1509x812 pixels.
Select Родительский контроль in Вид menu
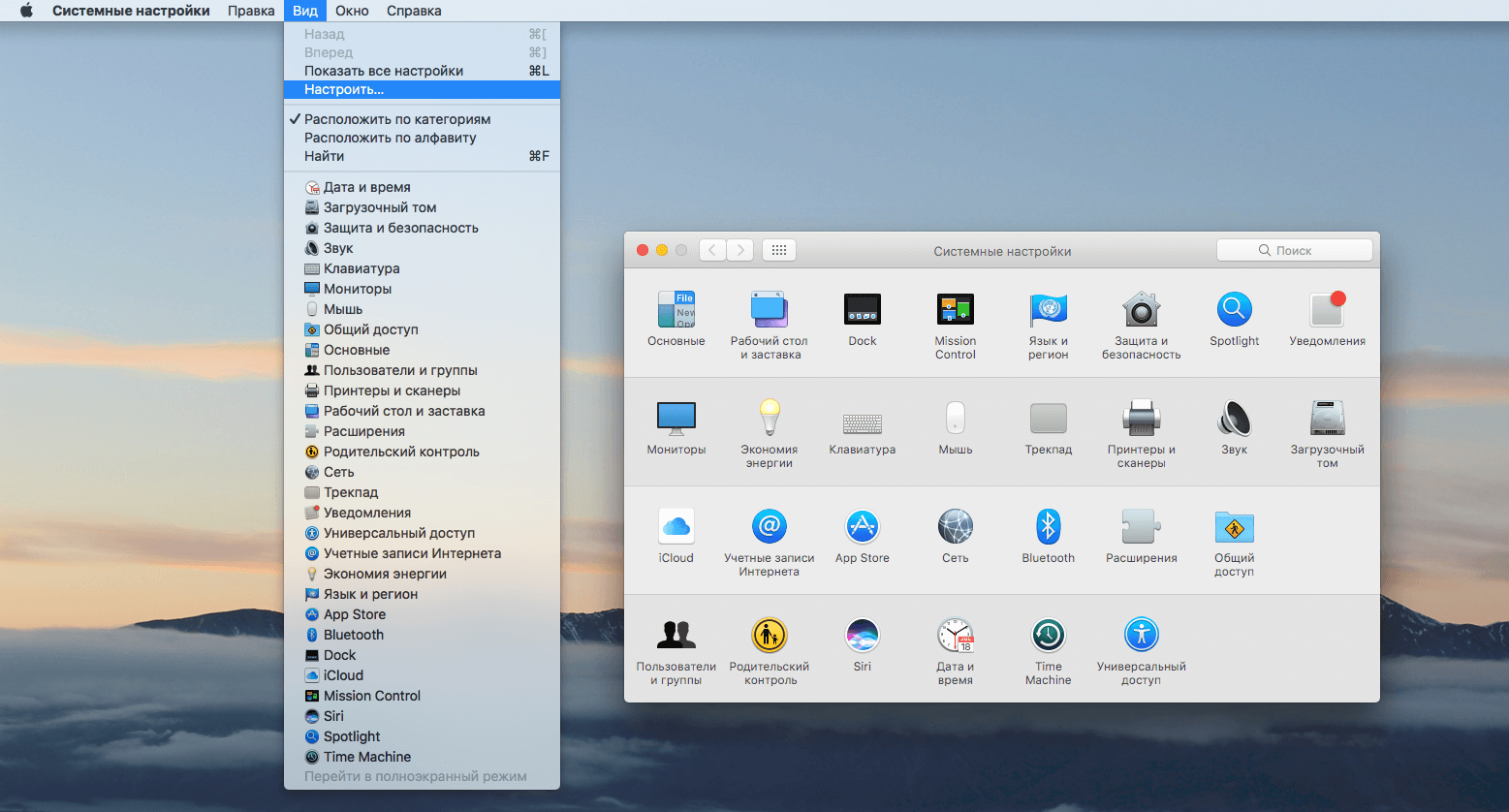(422, 452)
